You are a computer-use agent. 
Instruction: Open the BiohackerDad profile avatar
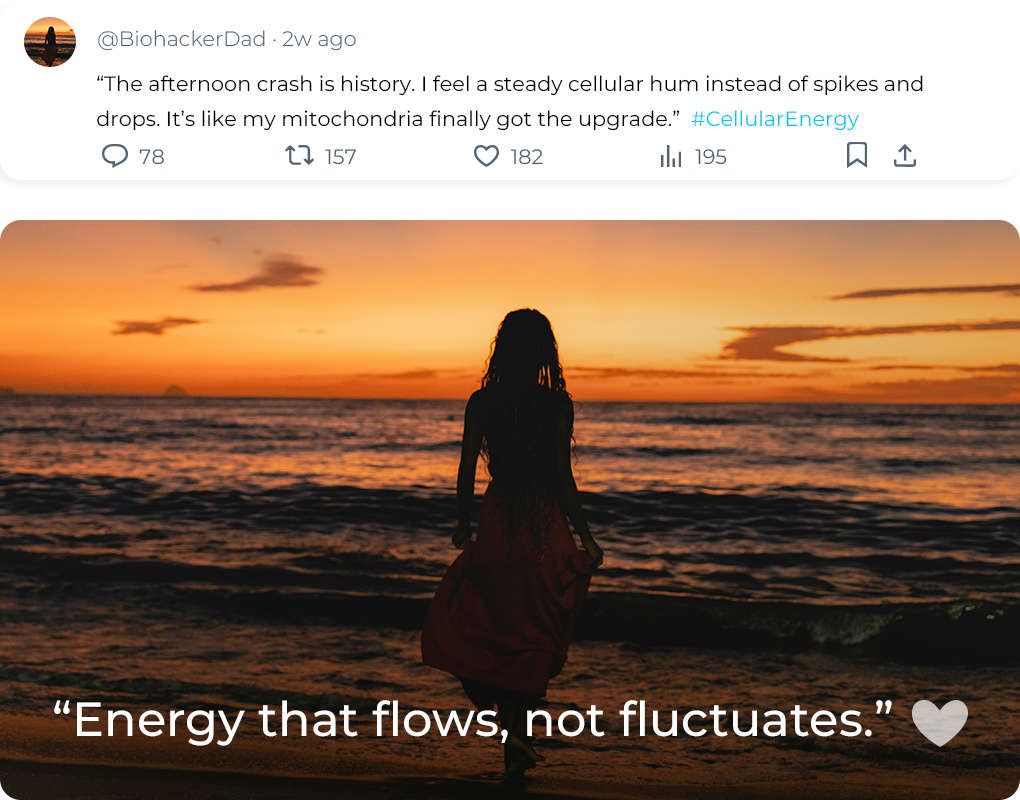(x=50, y=42)
